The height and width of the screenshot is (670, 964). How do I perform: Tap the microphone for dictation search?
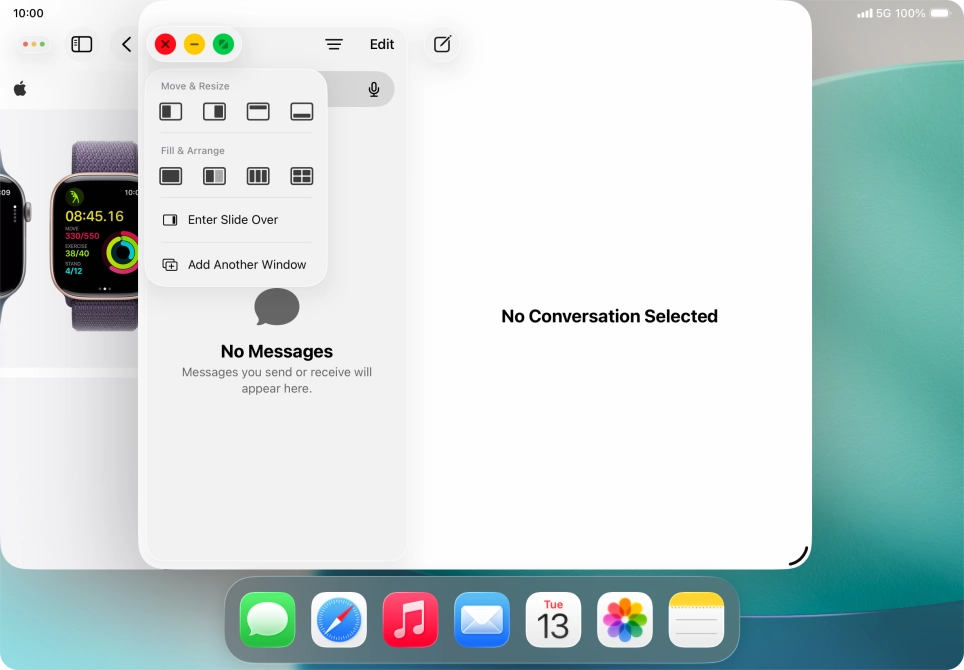coord(373,89)
